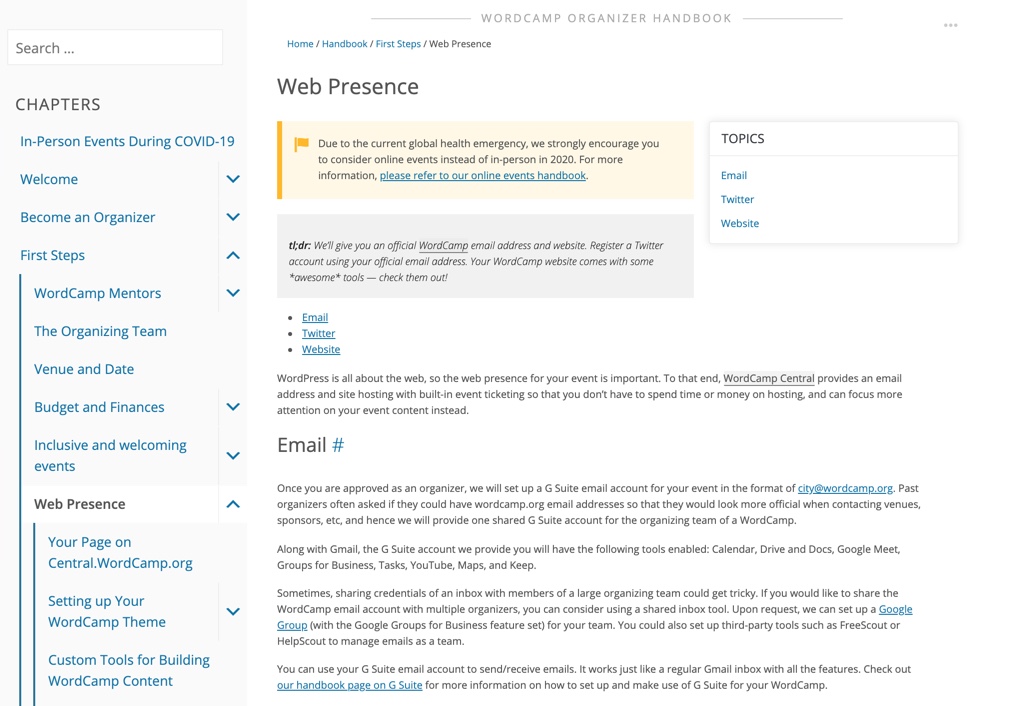Image resolution: width=1012 pixels, height=706 pixels.
Task: Open In-Person Events During COVID-19 chapter
Action: pos(127,141)
